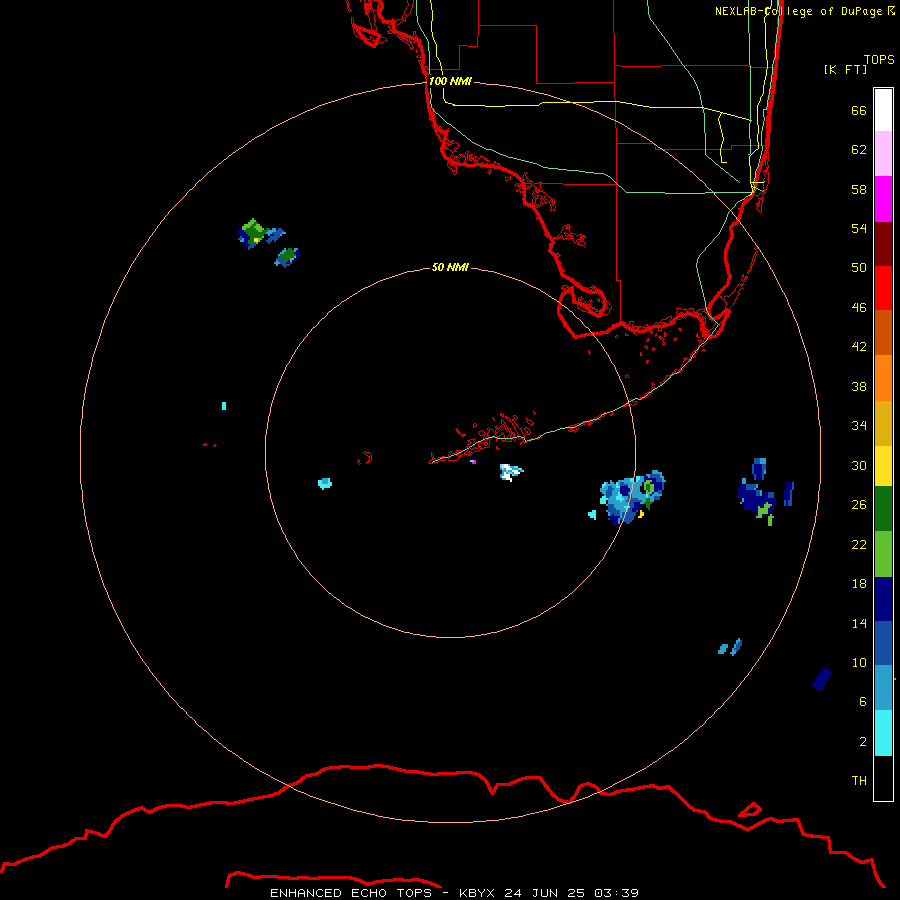Click legend value "46"

pos(859,307)
